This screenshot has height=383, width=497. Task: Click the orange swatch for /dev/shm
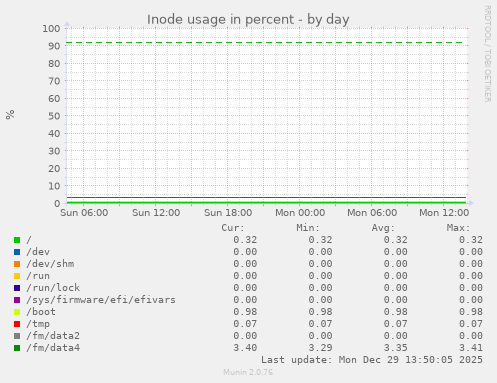click(17, 264)
